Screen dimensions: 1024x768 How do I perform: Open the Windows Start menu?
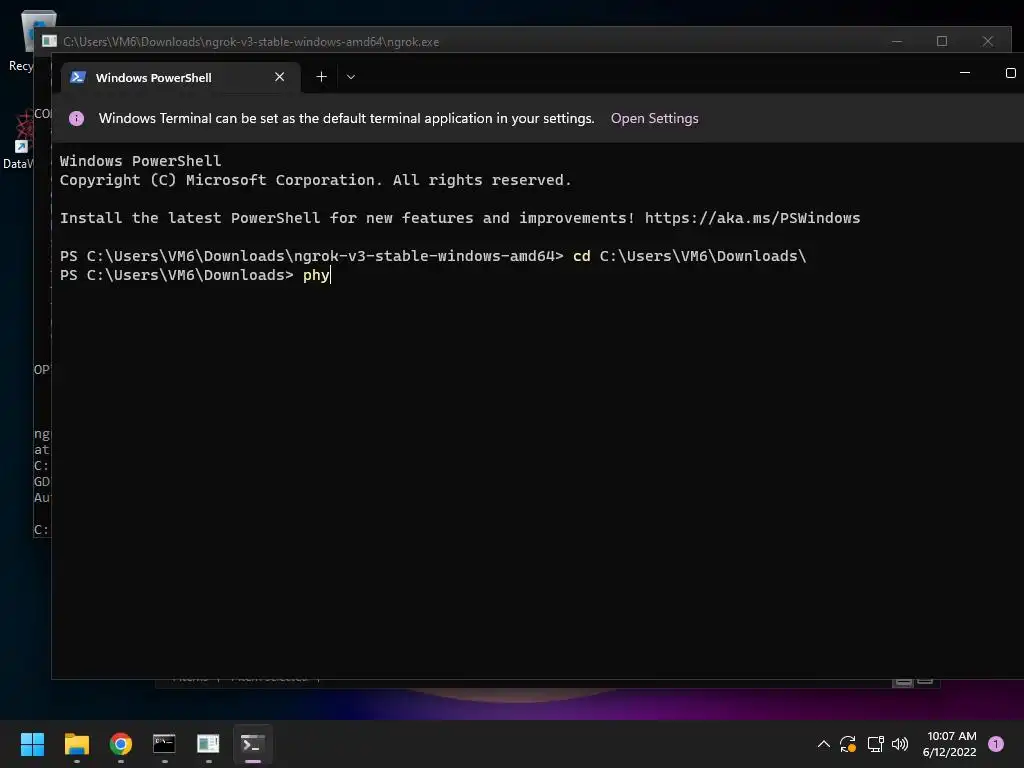(x=32, y=744)
